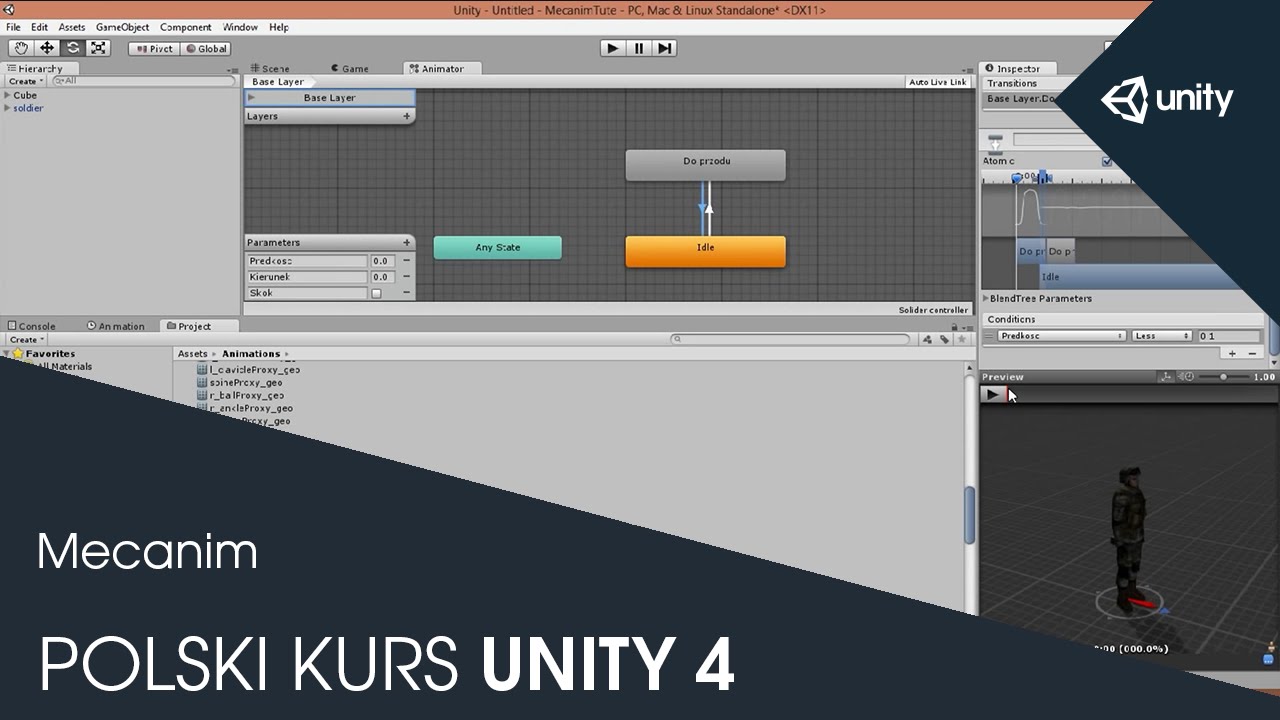Open the Predkosc condition parameter dropdown
The image size is (1280, 720).
[x=1062, y=336]
